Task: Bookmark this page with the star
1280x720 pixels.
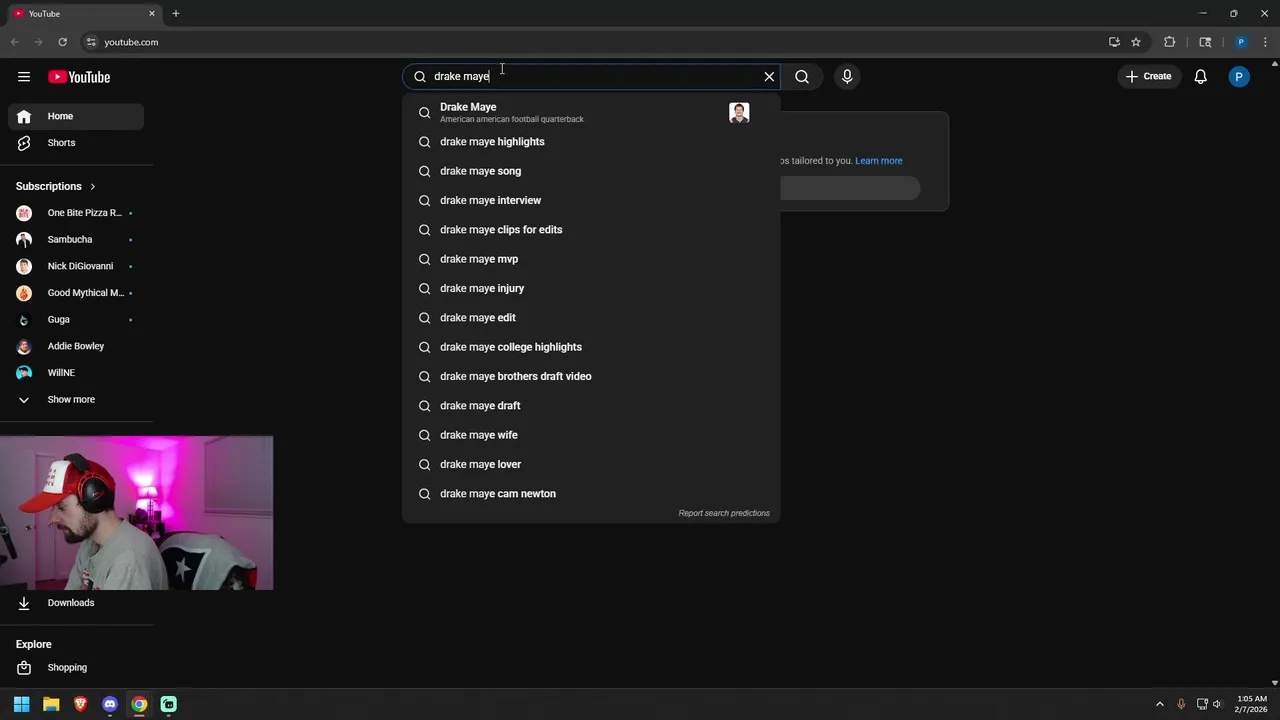Action: 1136,42
